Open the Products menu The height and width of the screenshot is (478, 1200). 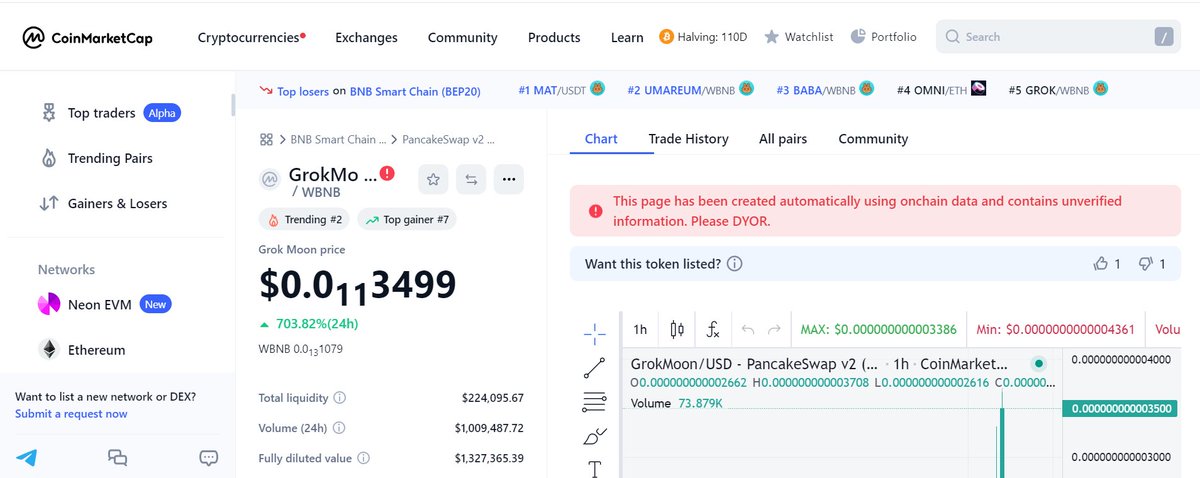point(554,37)
